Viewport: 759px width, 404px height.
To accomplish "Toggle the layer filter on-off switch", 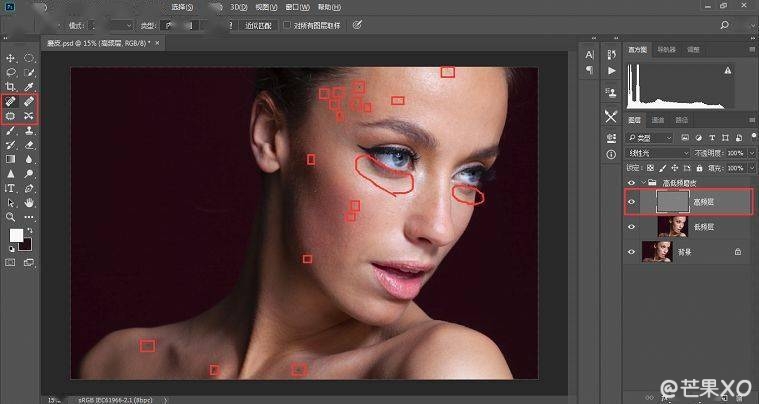I will [753, 135].
